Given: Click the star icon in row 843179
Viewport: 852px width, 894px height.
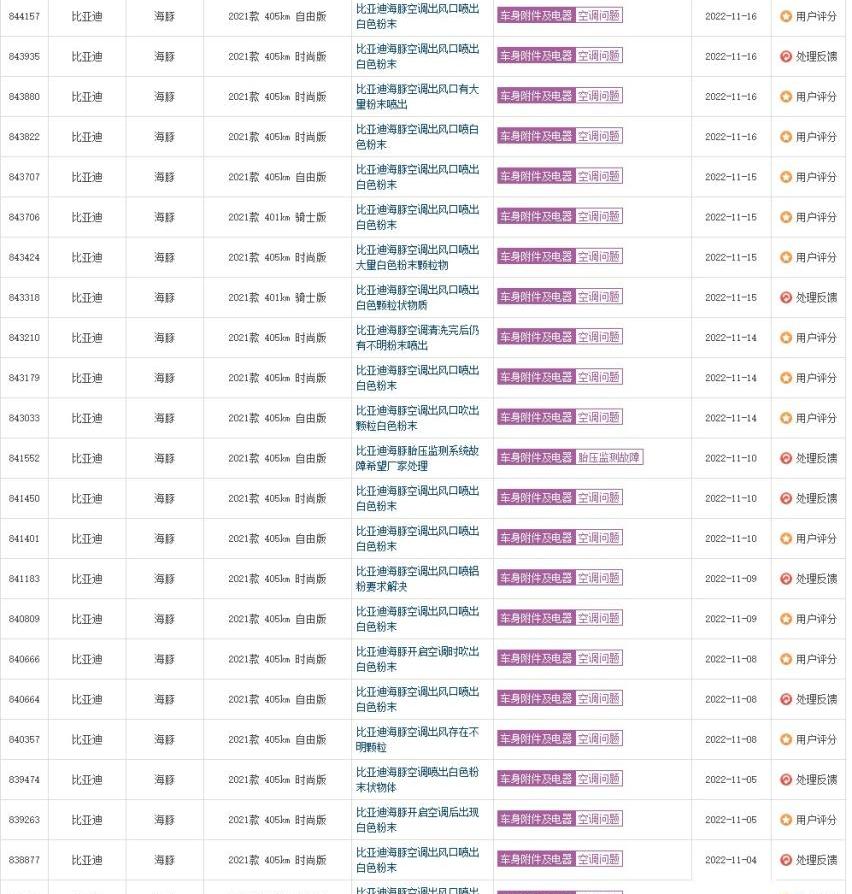Looking at the screenshot, I should coord(786,378).
